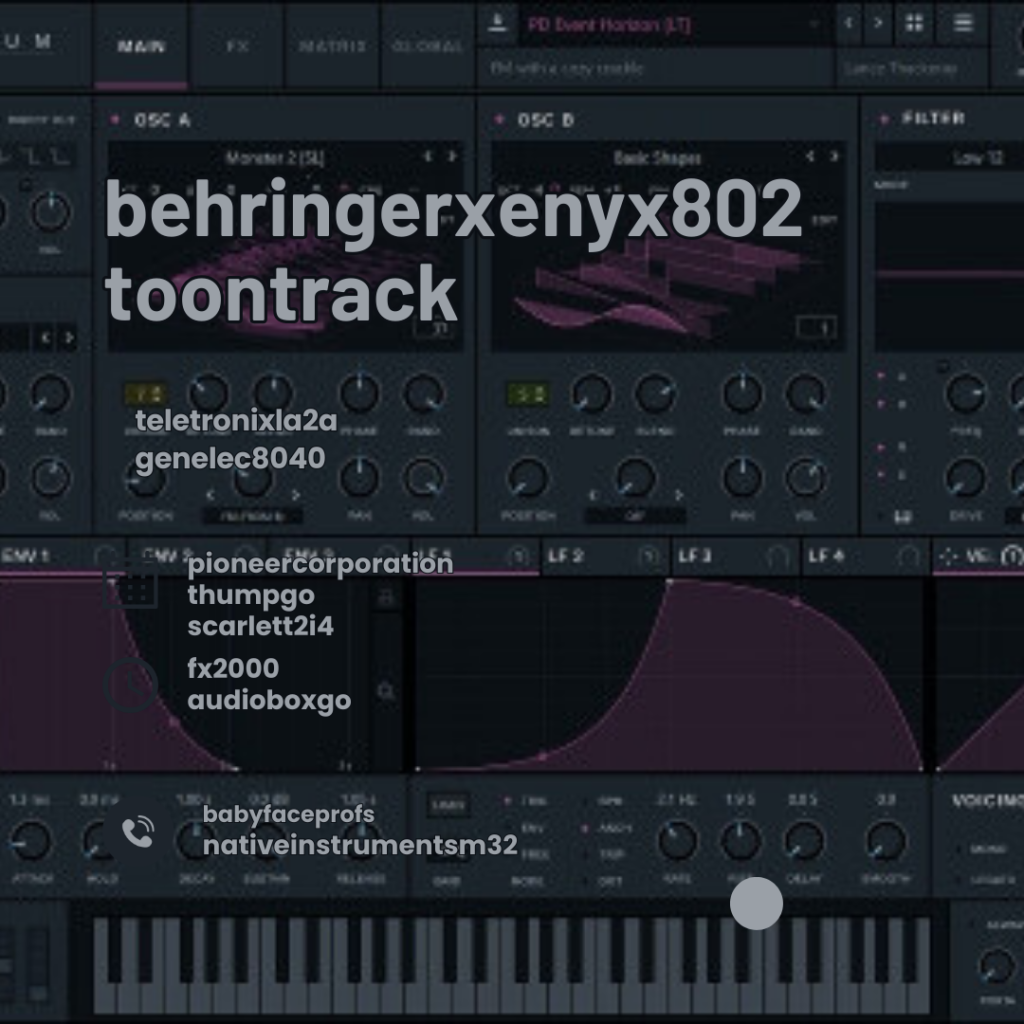Click the next warp mode arrow in OSC B
This screenshot has height=1024, width=1024.
(679, 496)
